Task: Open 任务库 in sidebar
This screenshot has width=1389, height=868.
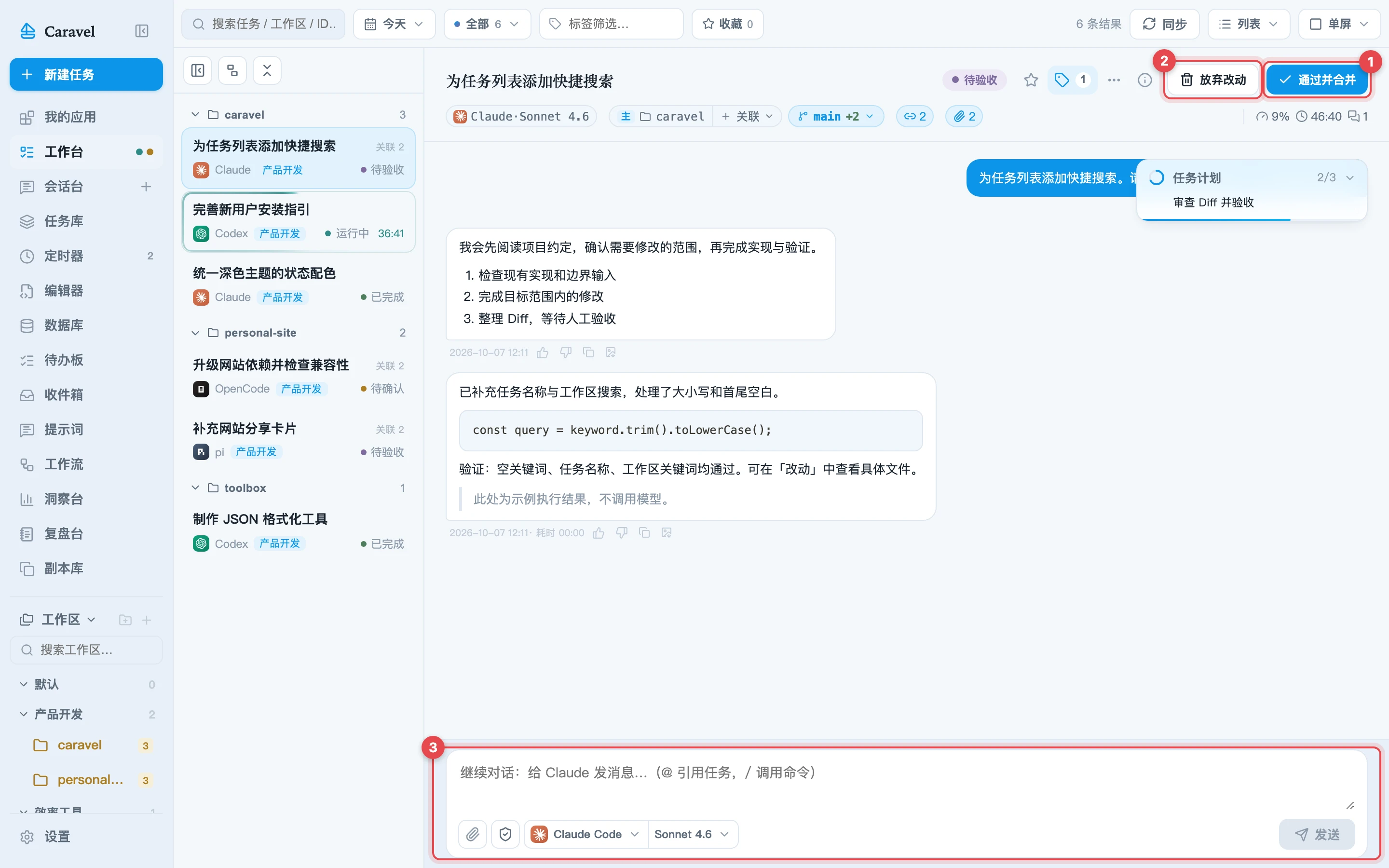Action: [86, 221]
